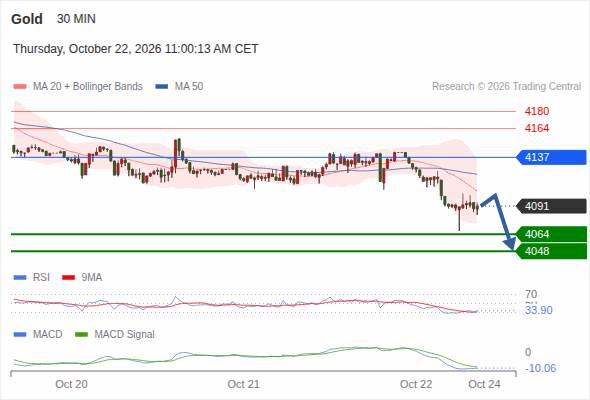The image size is (590, 400).
Task: Click the RSI legend label
Action: coord(41,278)
